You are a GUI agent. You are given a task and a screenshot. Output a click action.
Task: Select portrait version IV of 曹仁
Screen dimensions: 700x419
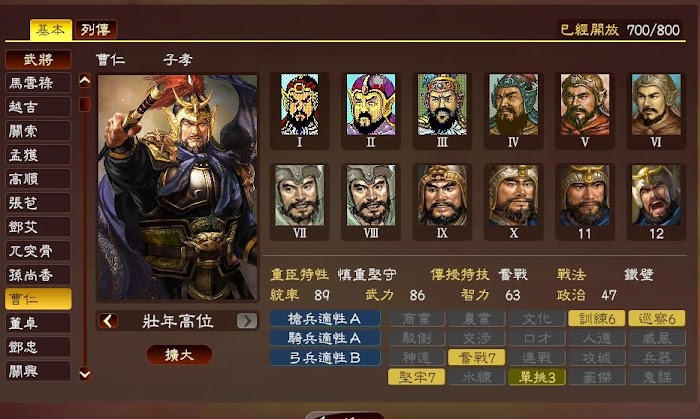pos(513,111)
